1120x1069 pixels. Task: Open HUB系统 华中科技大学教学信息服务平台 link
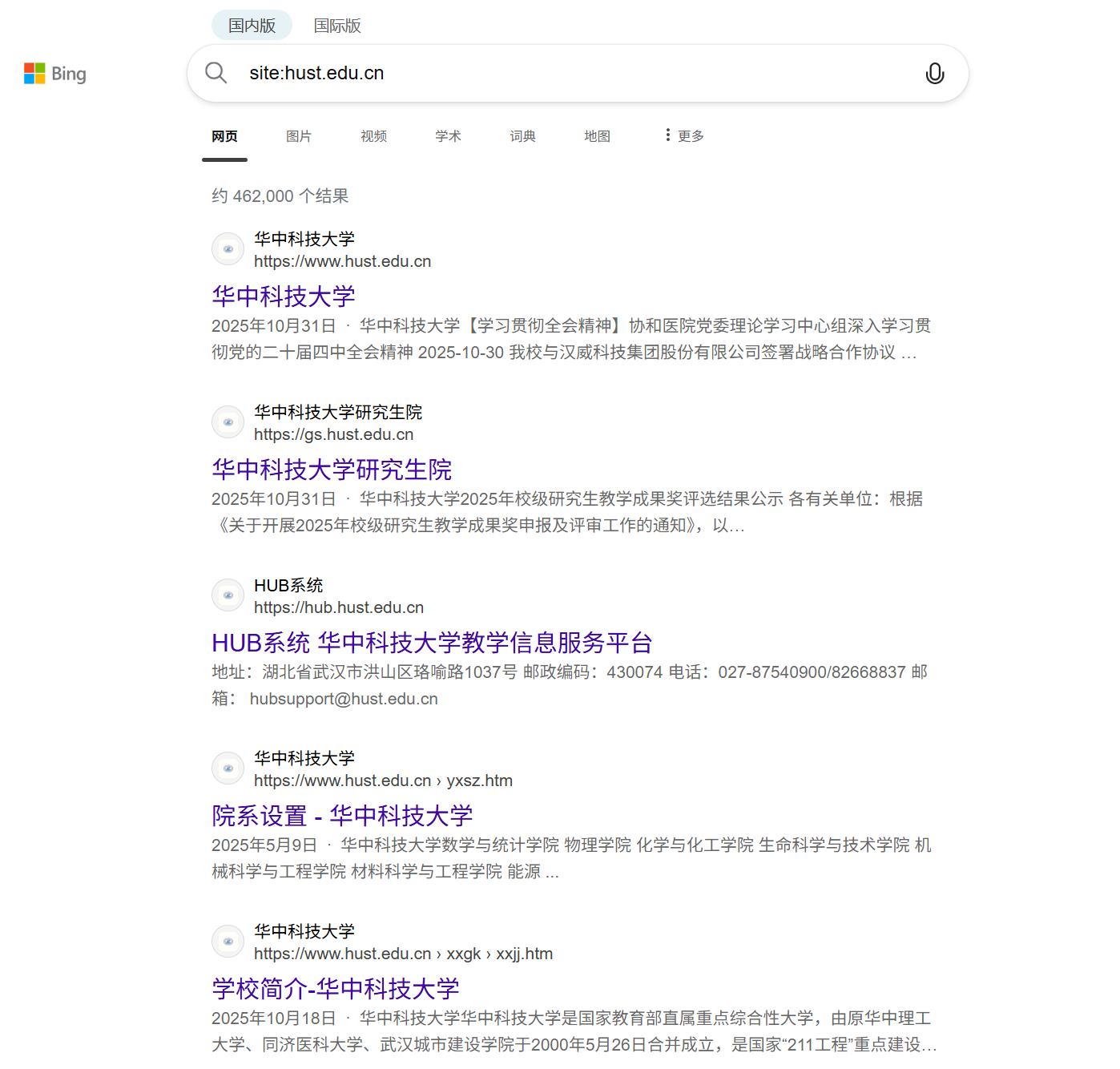point(432,643)
